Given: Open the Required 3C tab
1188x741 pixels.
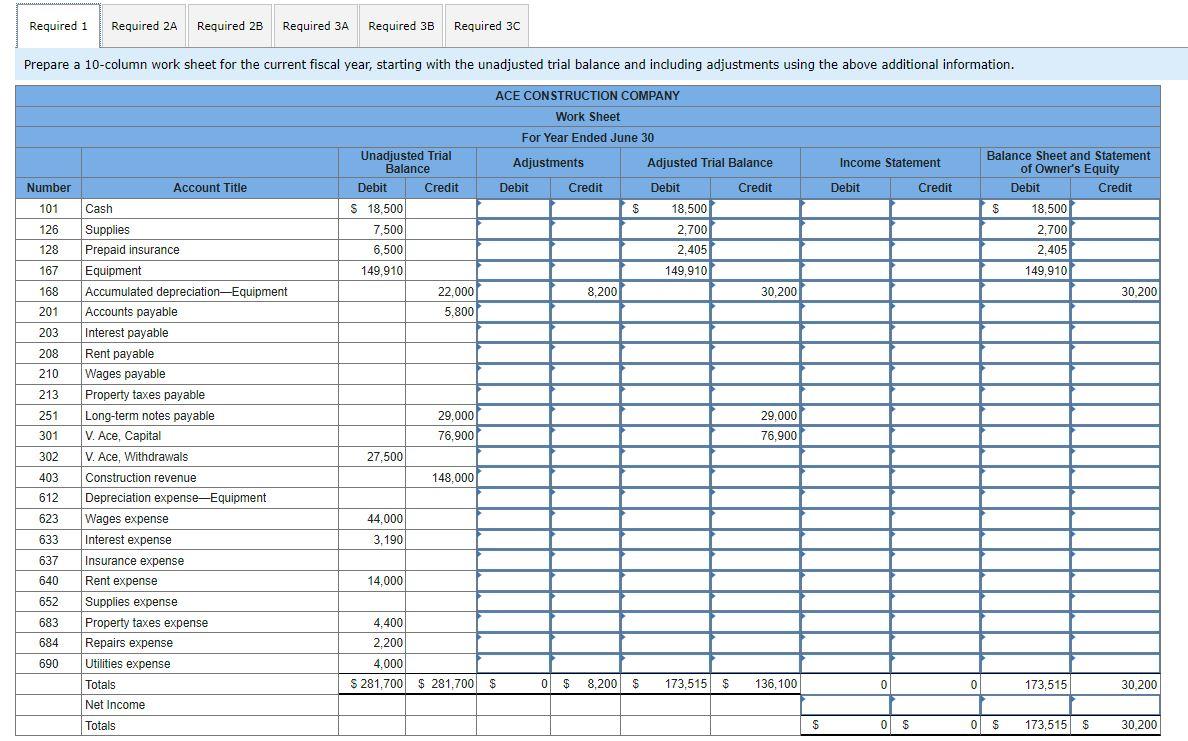Looking at the screenshot, I should [486, 26].
